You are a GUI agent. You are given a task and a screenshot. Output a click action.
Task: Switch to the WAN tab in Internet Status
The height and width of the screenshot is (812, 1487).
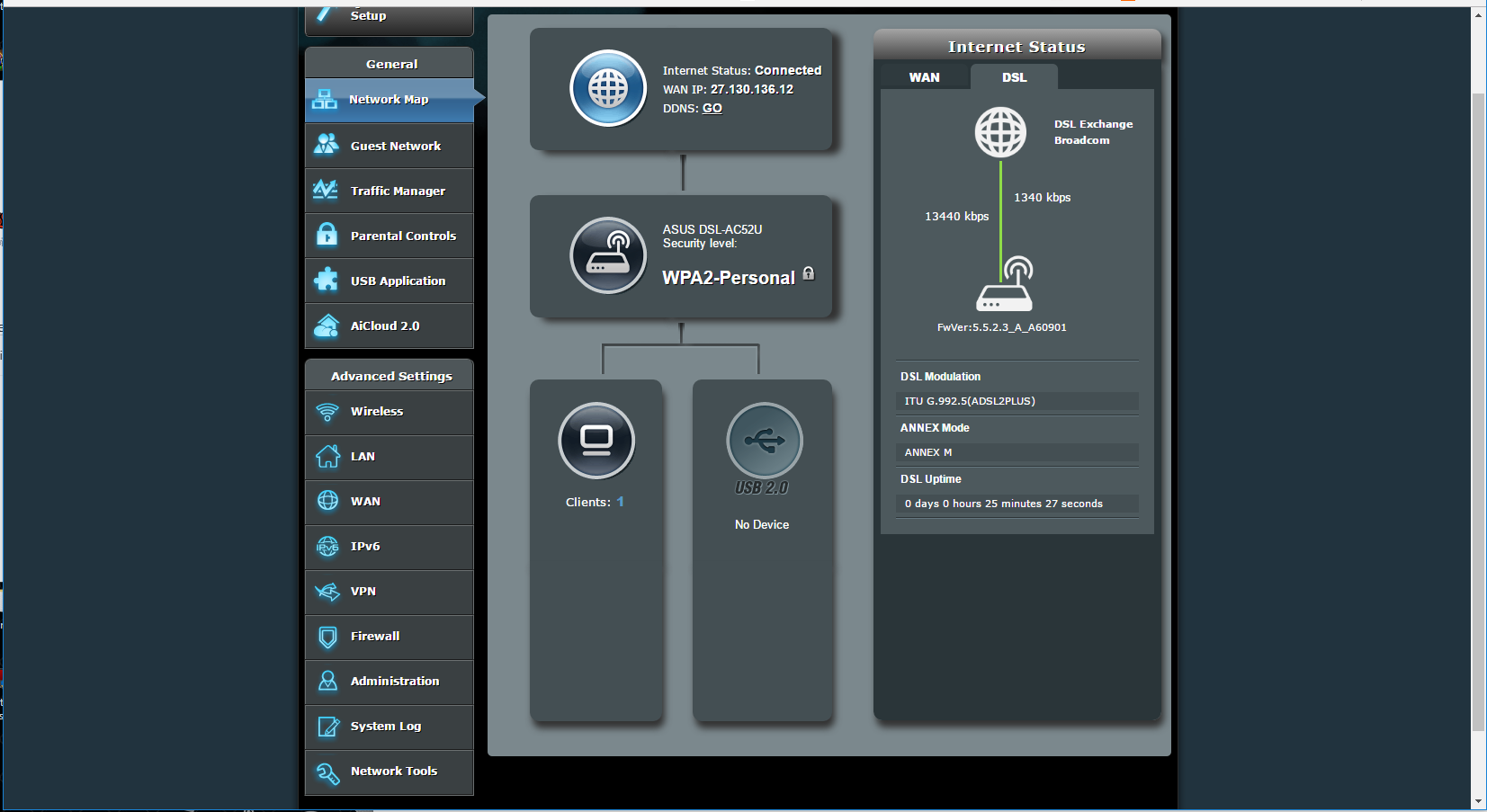[x=924, y=77]
